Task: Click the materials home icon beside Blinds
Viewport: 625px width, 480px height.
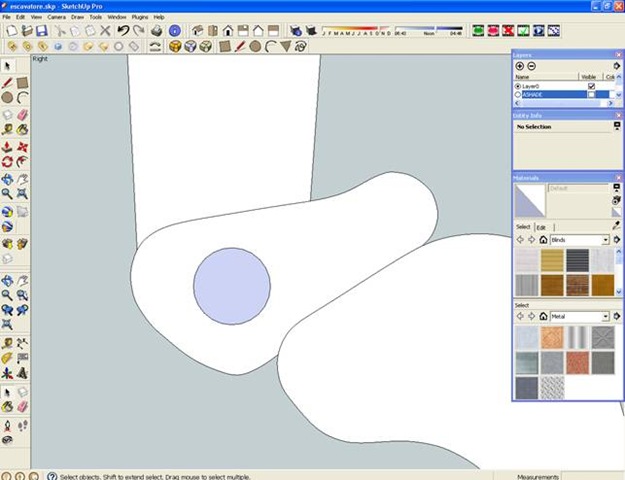Action: point(544,240)
